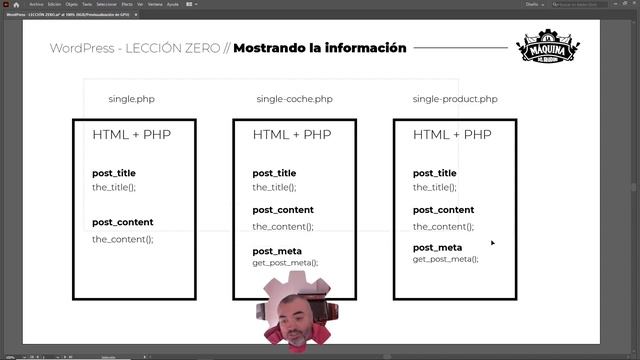Screen dimensions: 640x360
Task: Click 'the_title();' in the single.php box
Action: coord(114,188)
